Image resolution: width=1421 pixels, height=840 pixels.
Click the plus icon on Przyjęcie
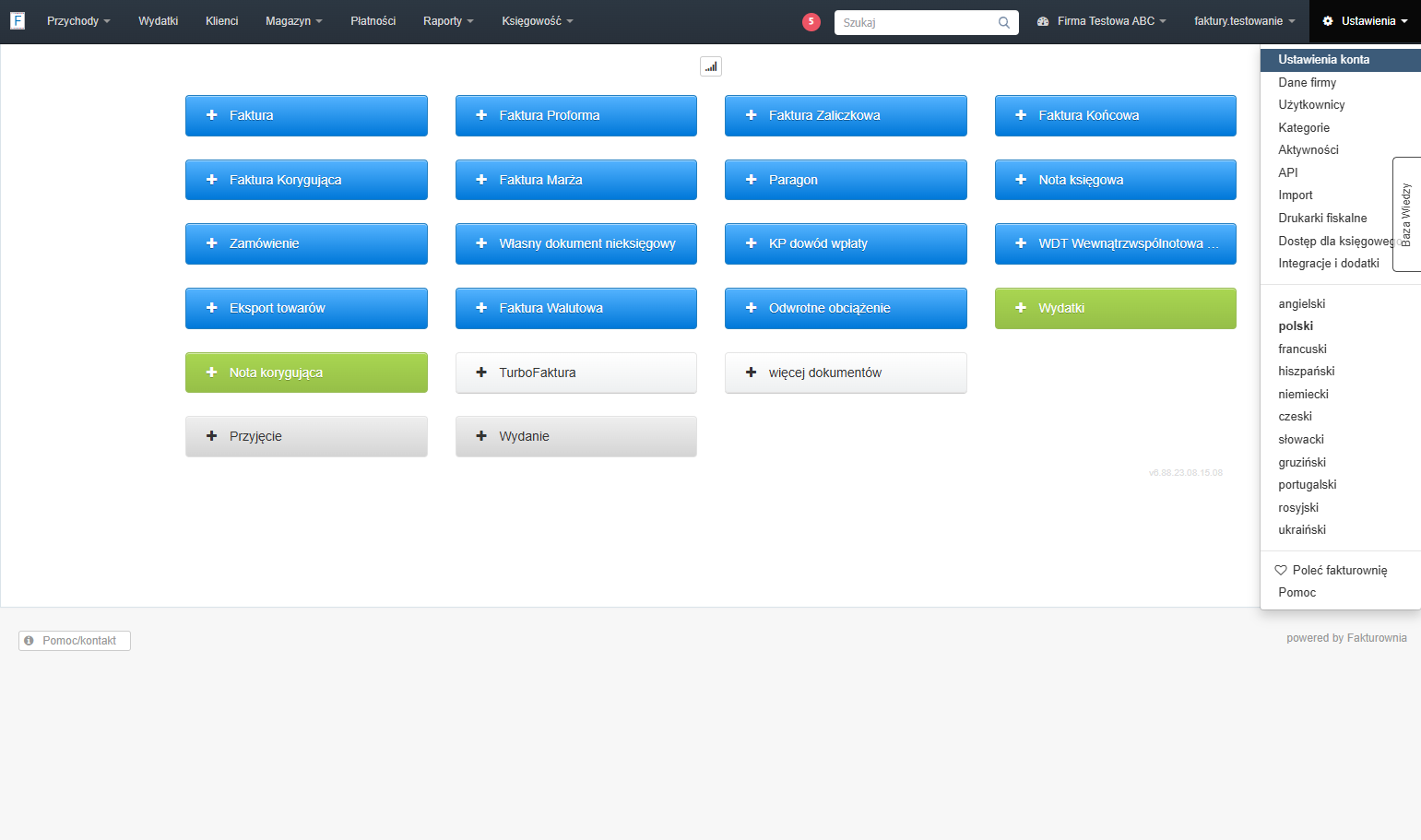tap(212, 436)
